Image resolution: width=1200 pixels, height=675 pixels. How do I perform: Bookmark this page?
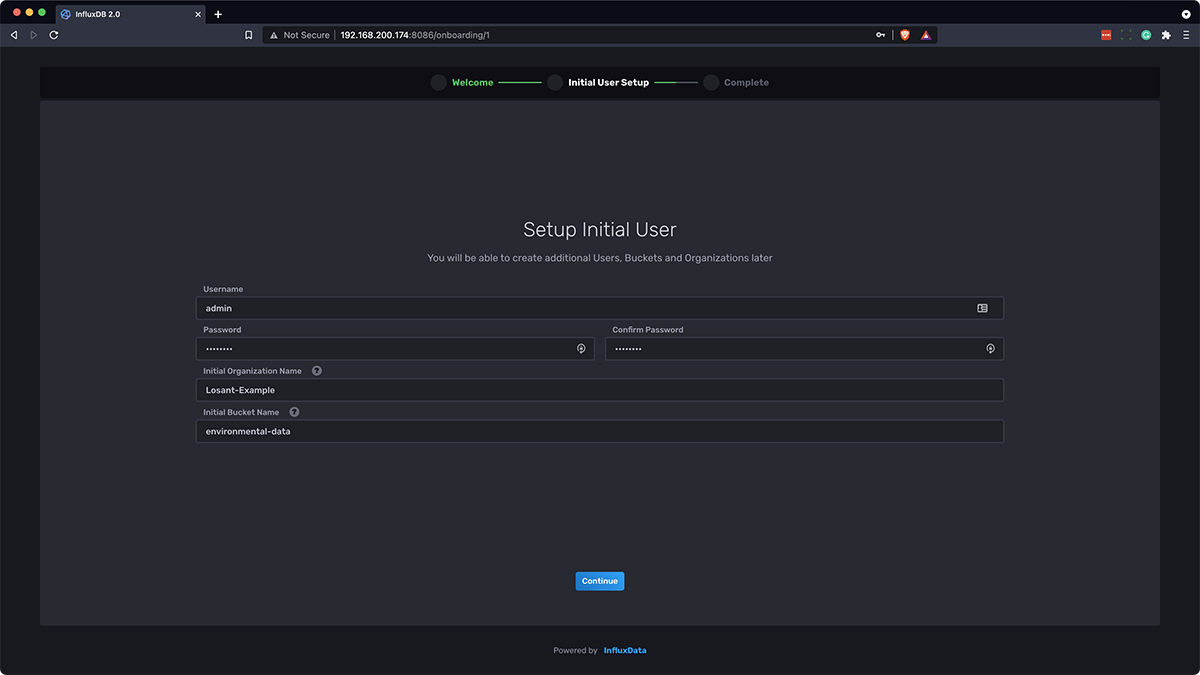coord(249,35)
